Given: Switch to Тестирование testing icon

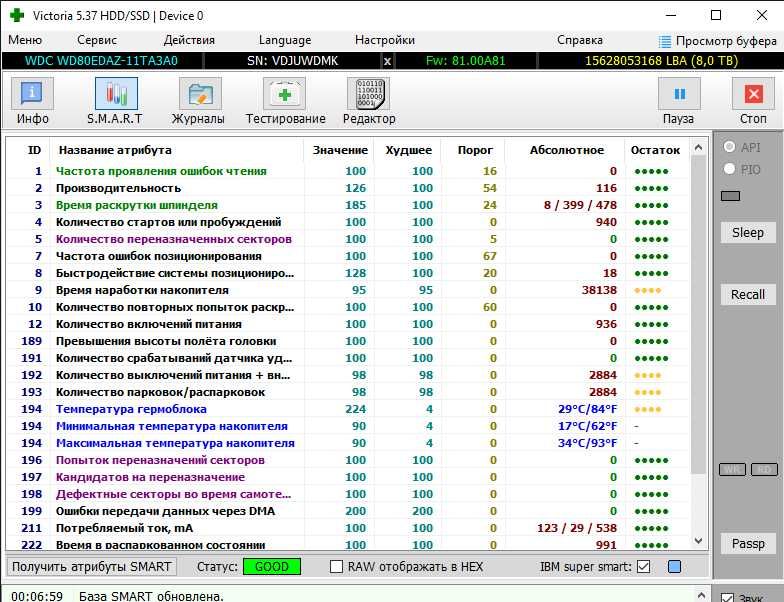Looking at the screenshot, I should 284,93.
